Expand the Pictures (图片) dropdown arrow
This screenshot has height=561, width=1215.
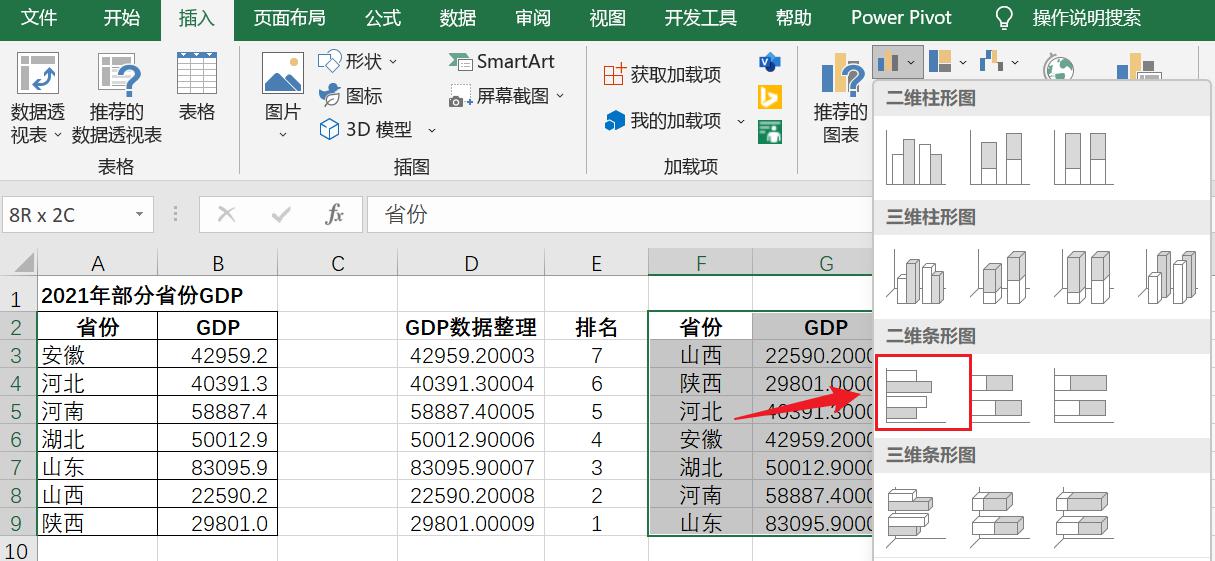283,135
